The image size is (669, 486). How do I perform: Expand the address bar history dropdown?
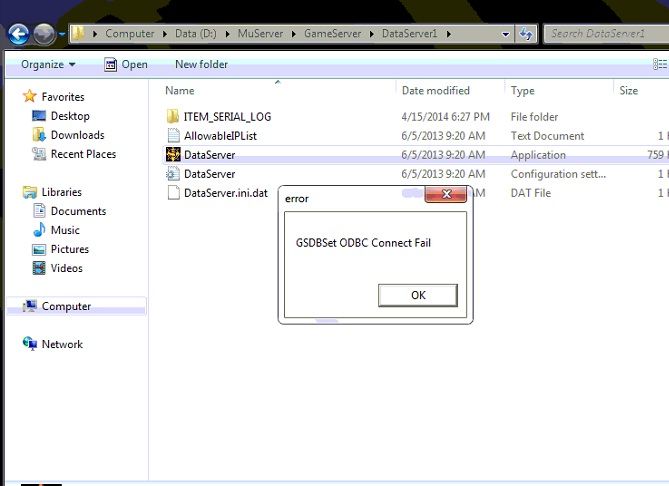505,34
